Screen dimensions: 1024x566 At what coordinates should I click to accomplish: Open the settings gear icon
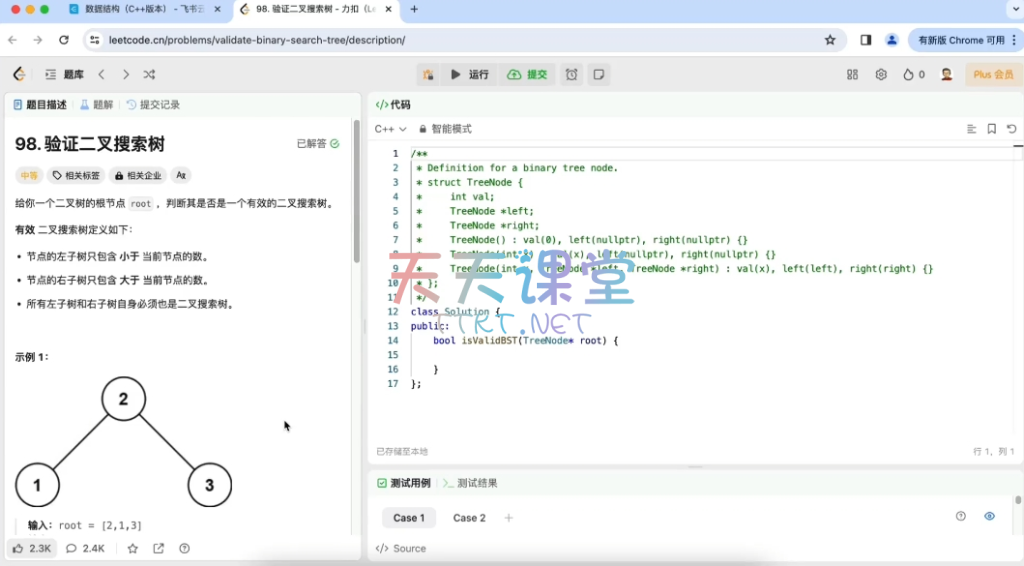pos(881,74)
